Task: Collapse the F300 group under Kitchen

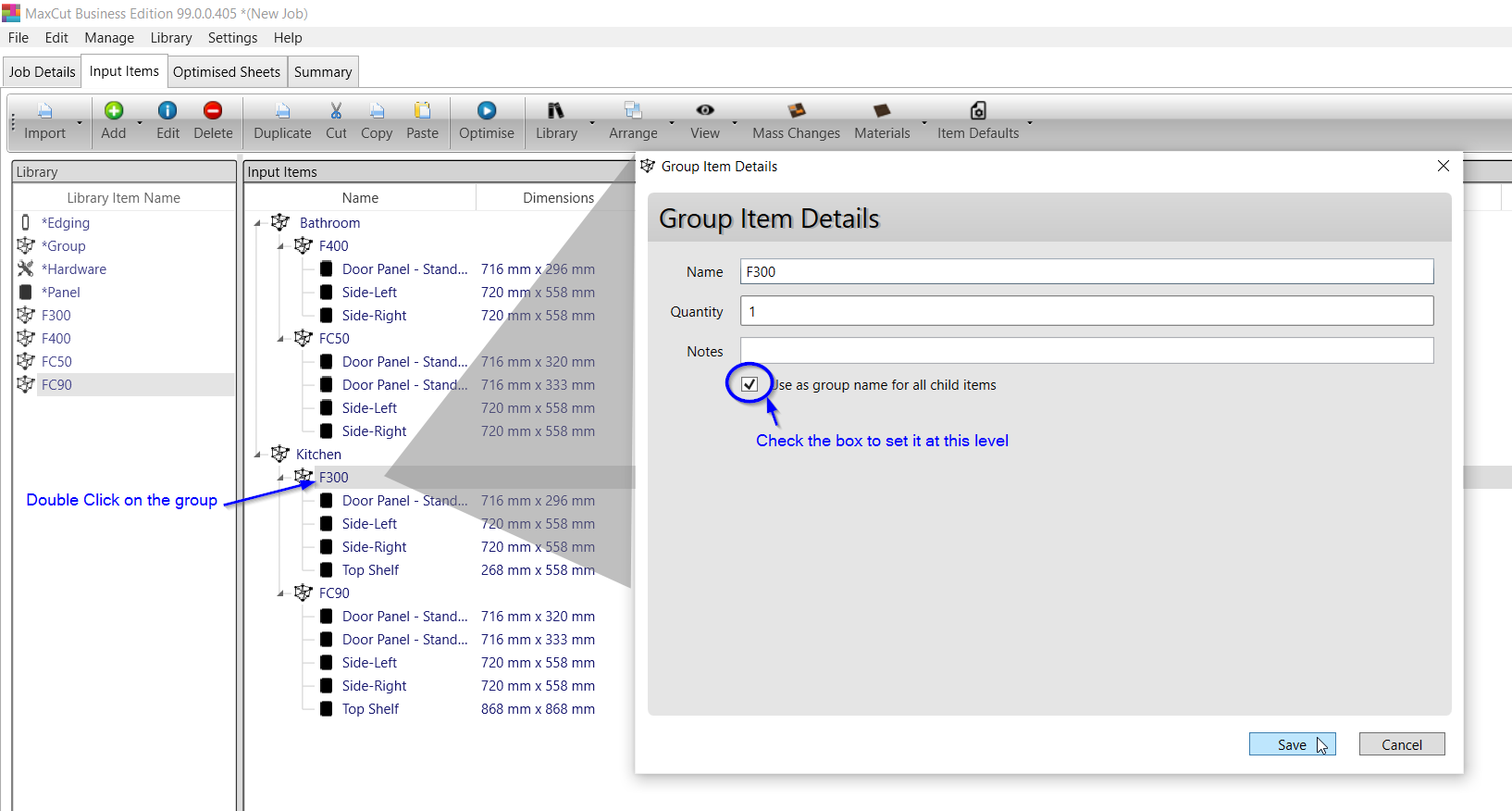Action: tap(281, 478)
